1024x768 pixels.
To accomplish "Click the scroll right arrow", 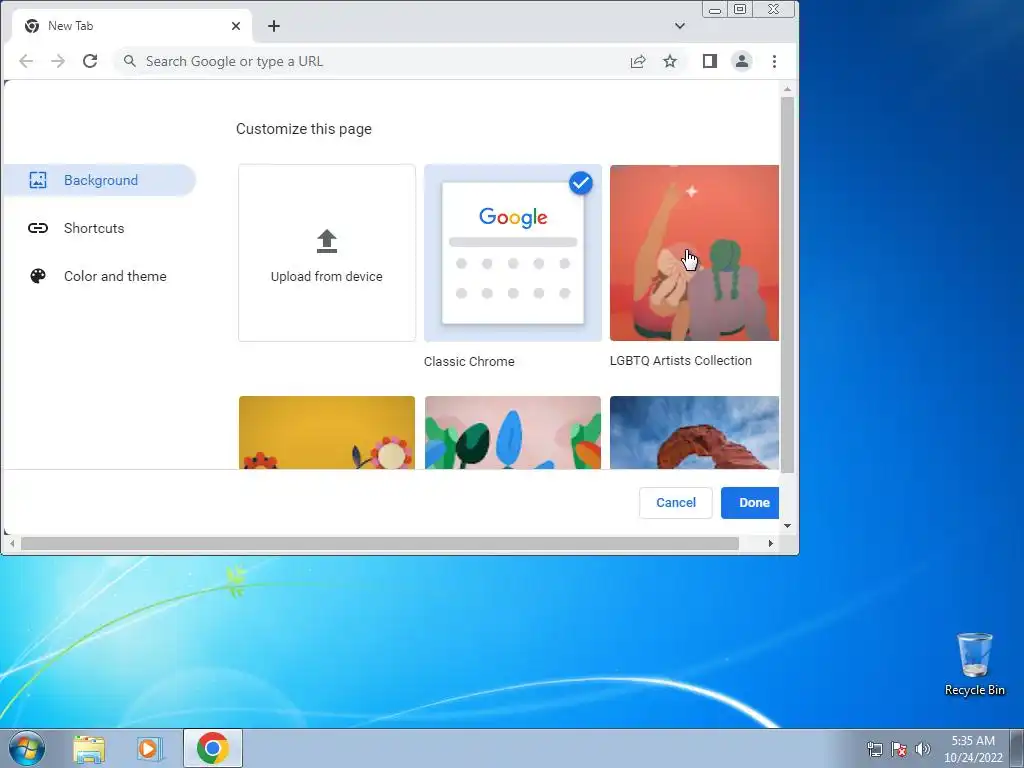I will pyautogui.click(x=771, y=543).
